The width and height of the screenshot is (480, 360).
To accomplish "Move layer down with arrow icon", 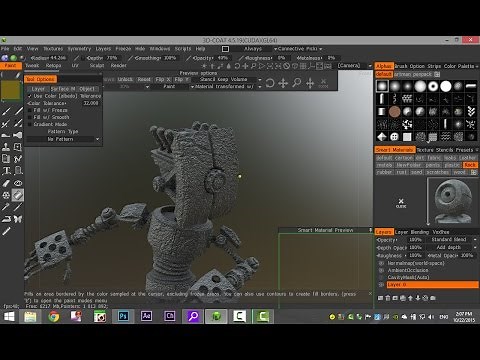I will [418, 298].
